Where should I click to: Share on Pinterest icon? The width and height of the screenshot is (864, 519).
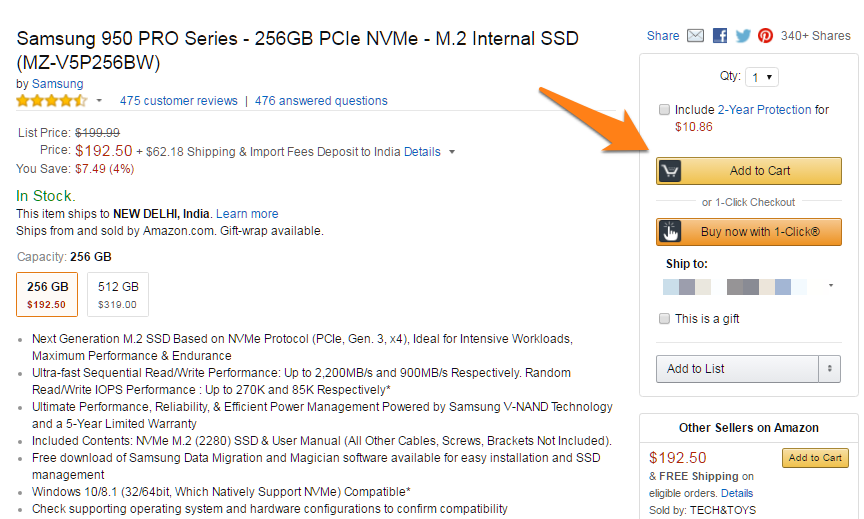click(765, 36)
